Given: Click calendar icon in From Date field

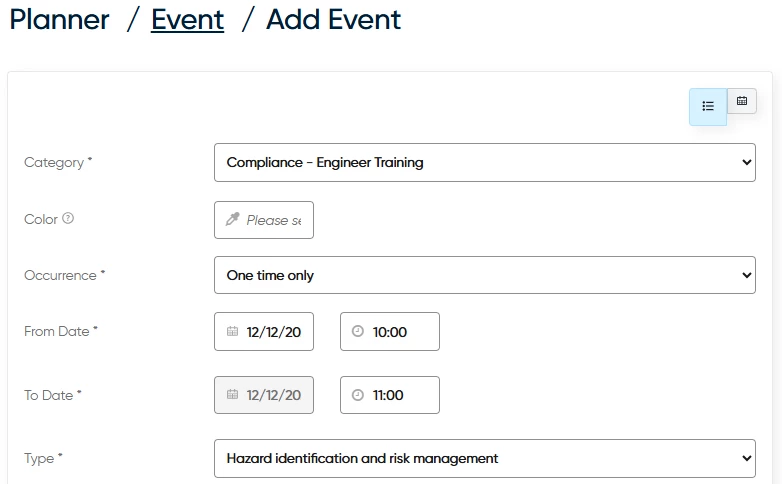Looking at the screenshot, I should (233, 332).
